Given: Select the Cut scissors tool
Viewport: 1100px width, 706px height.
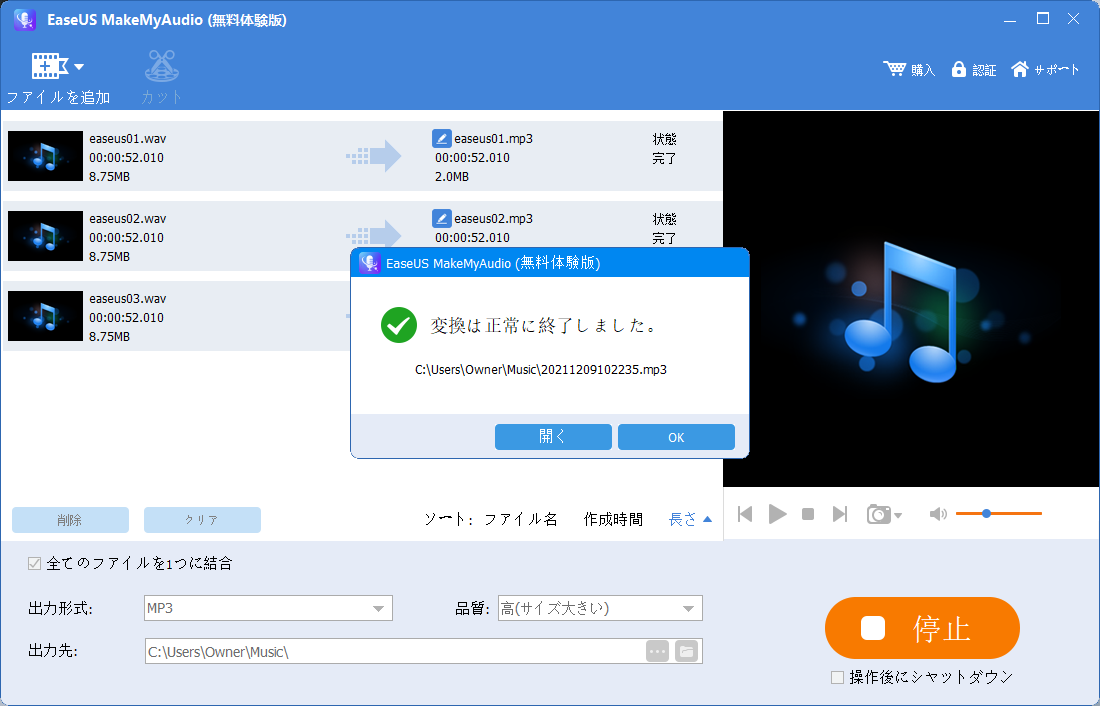Looking at the screenshot, I should tap(161, 66).
